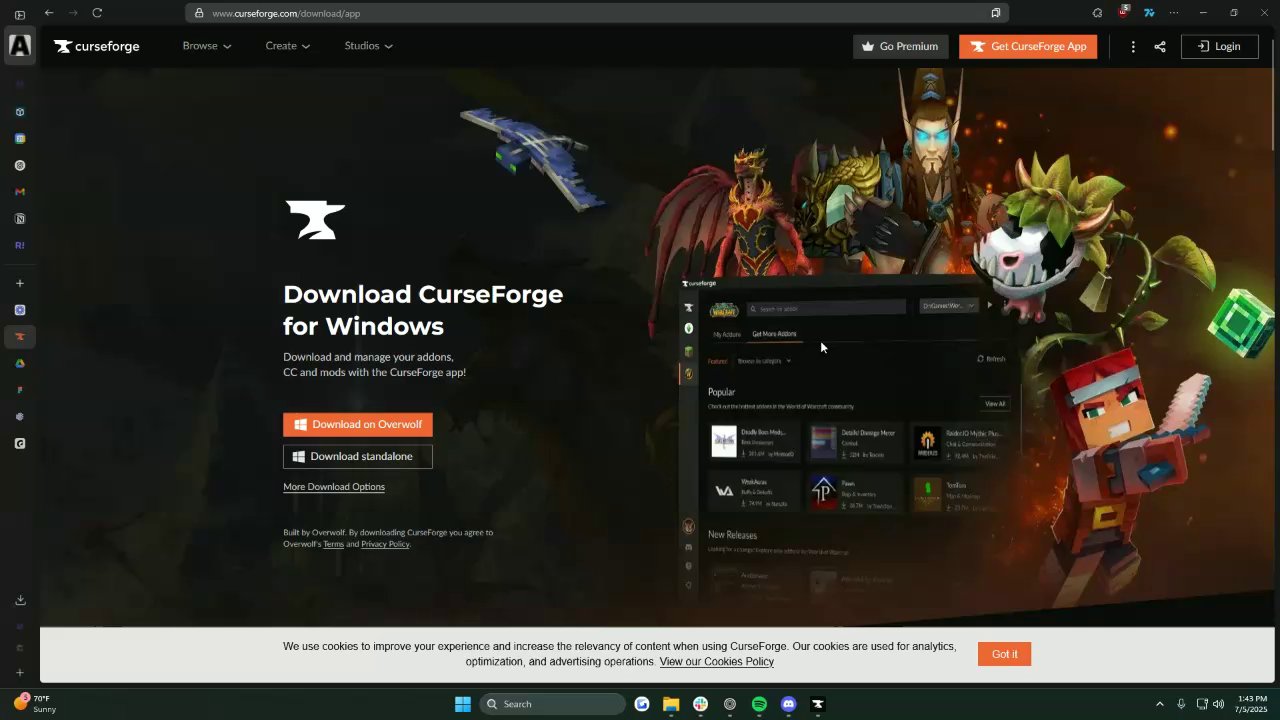This screenshot has width=1280, height=720.
Task: Click the plus icon at the sidebar bottom
Action: pos(20,673)
